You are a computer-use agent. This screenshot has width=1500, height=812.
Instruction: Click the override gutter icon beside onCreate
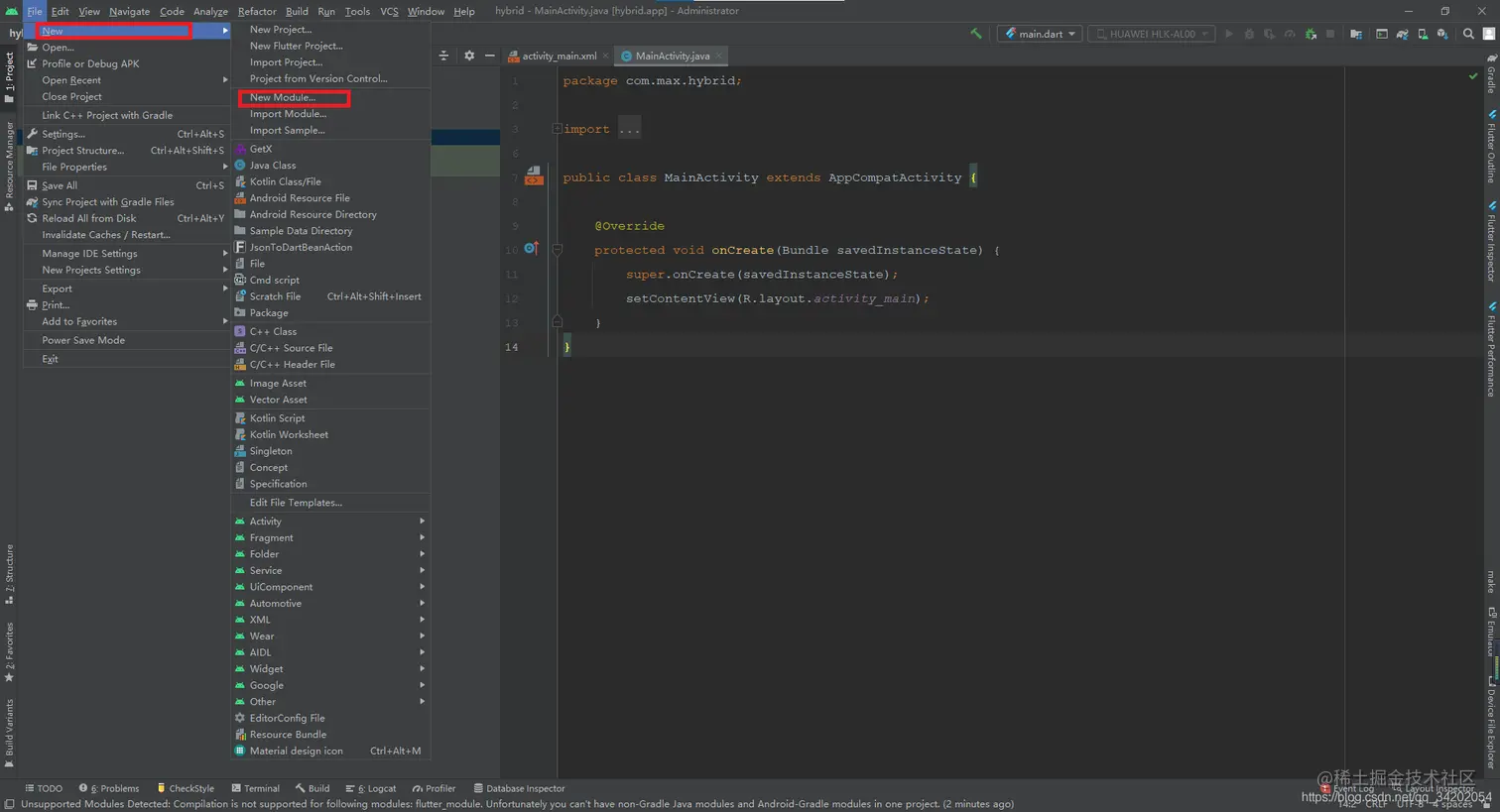[x=531, y=248]
